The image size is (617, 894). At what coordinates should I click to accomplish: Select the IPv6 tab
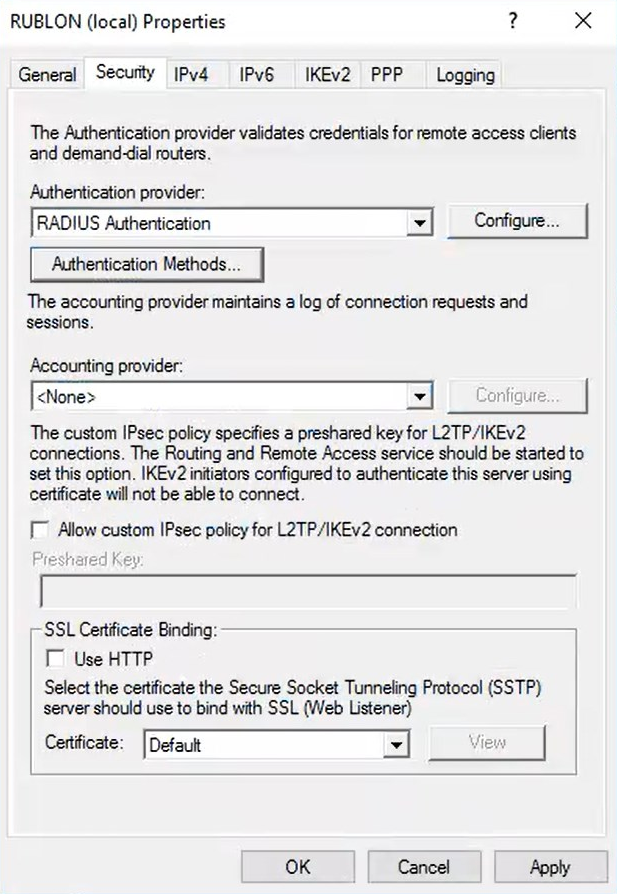coord(256,74)
